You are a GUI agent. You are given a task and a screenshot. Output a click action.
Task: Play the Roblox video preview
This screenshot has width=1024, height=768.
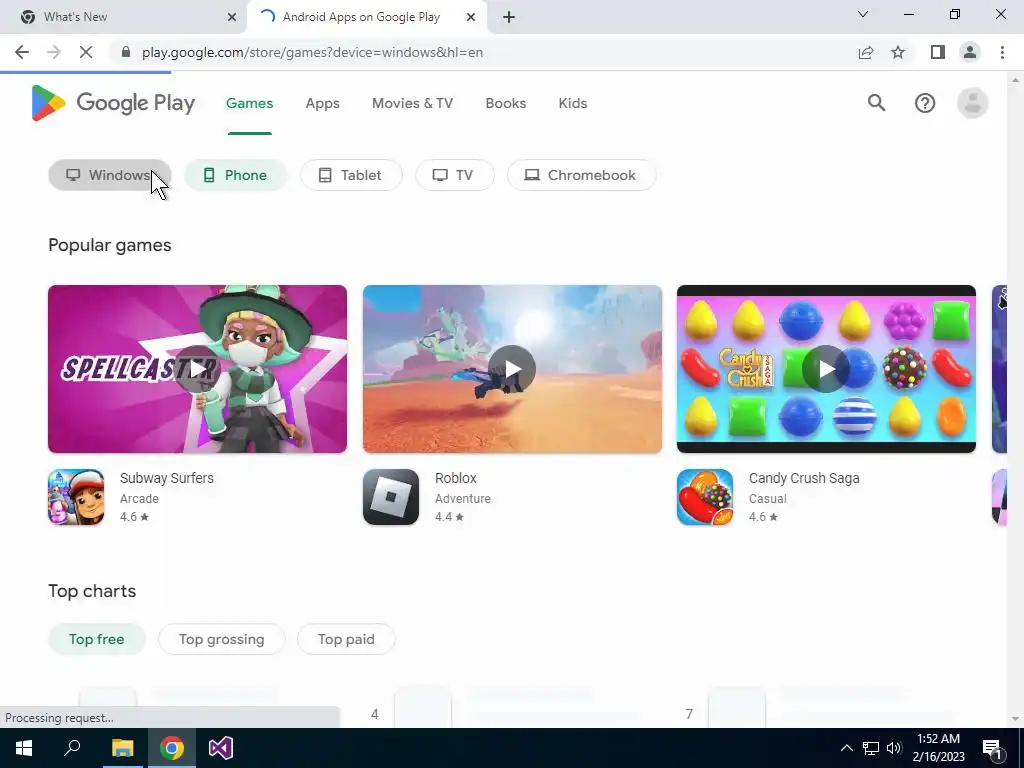tap(512, 369)
